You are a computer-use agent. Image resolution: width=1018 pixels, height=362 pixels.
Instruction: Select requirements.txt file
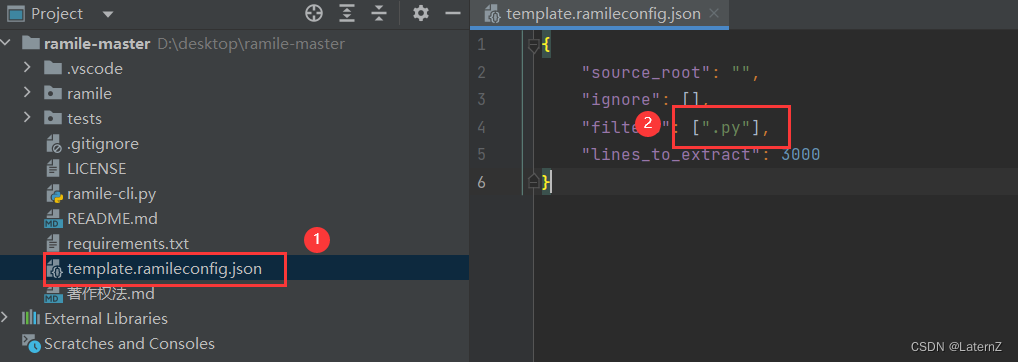point(128,244)
